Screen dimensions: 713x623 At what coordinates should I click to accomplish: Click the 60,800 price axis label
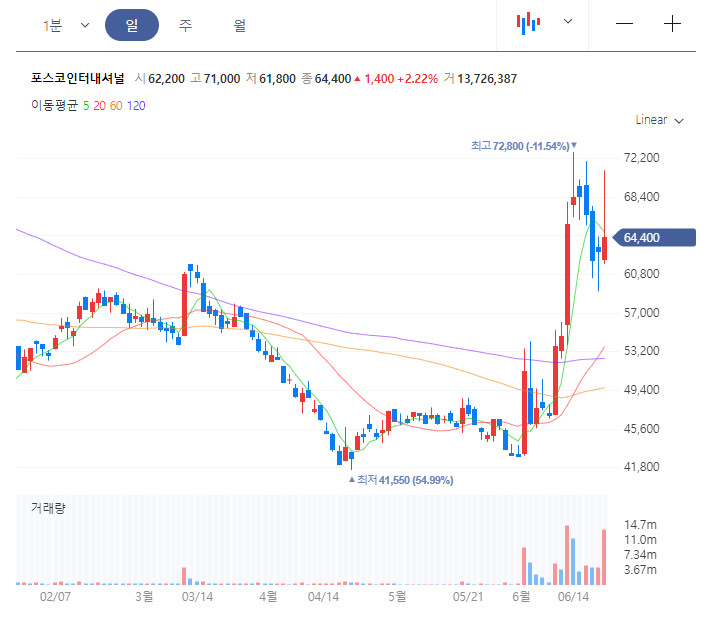pyautogui.click(x=642, y=274)
